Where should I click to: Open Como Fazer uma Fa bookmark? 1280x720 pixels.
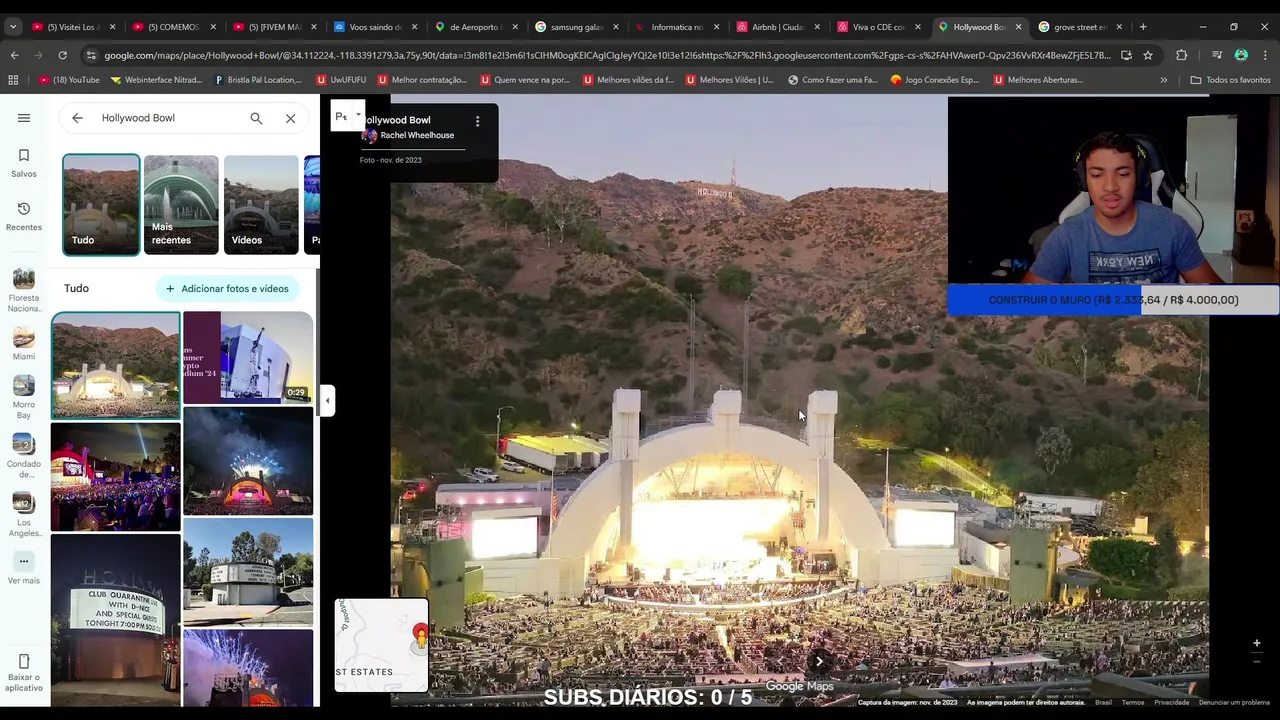[x=832, y=80]
